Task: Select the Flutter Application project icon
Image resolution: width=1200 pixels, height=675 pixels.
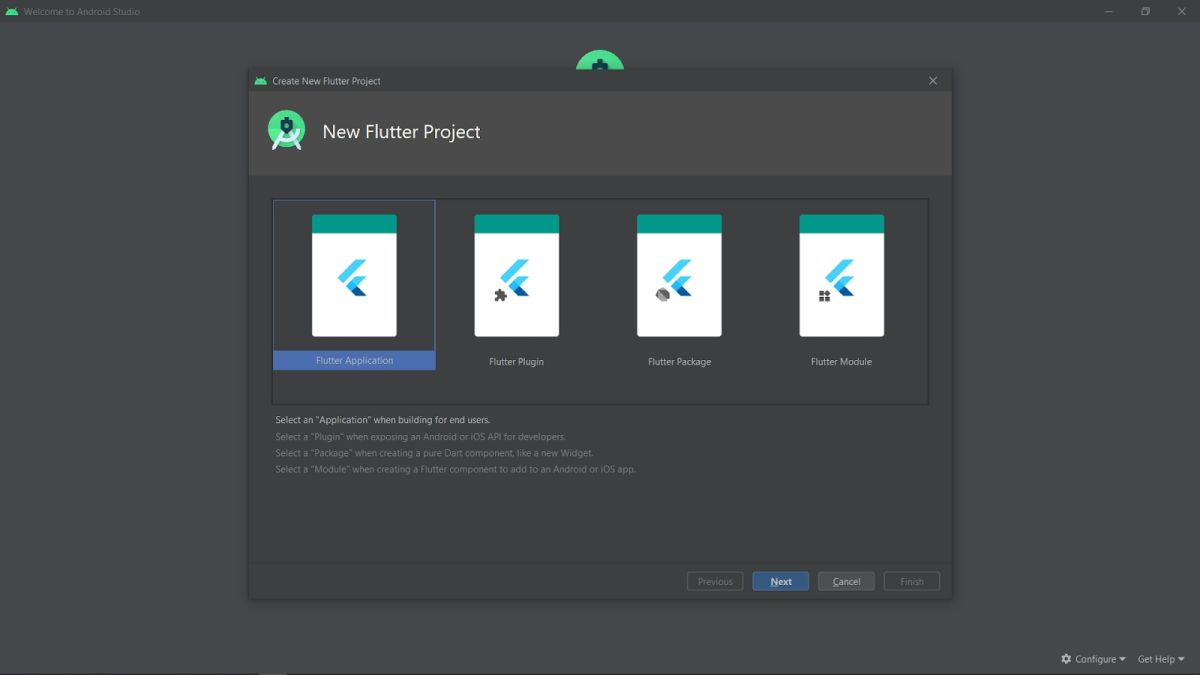Action: click(x=354, y=275)
